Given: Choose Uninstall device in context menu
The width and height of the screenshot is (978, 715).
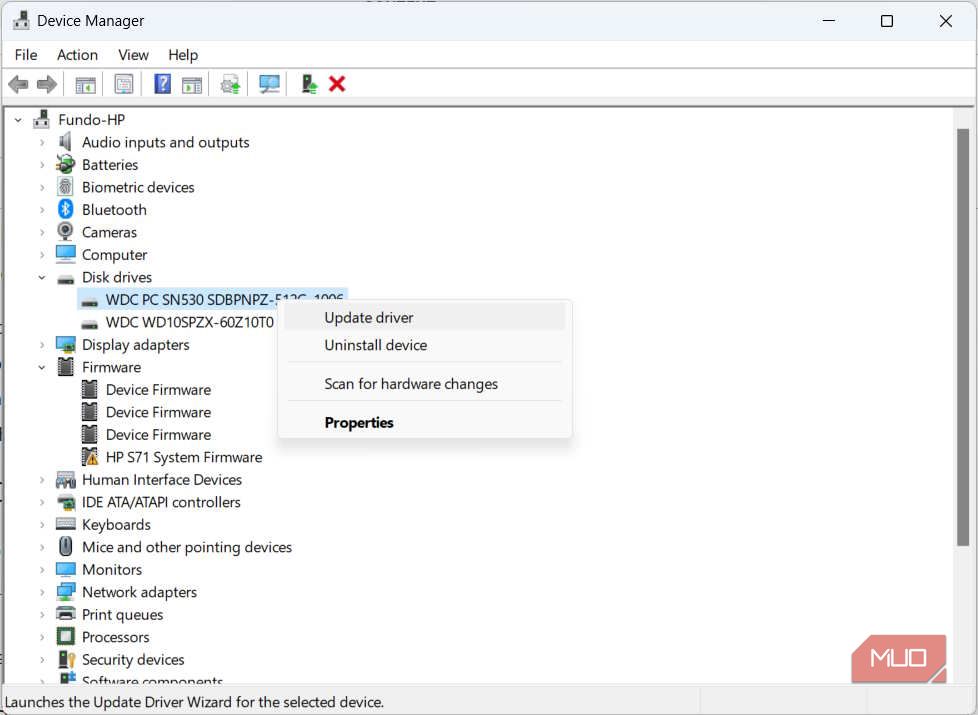Looking at the screenshot, I should (x=424, y=345).
